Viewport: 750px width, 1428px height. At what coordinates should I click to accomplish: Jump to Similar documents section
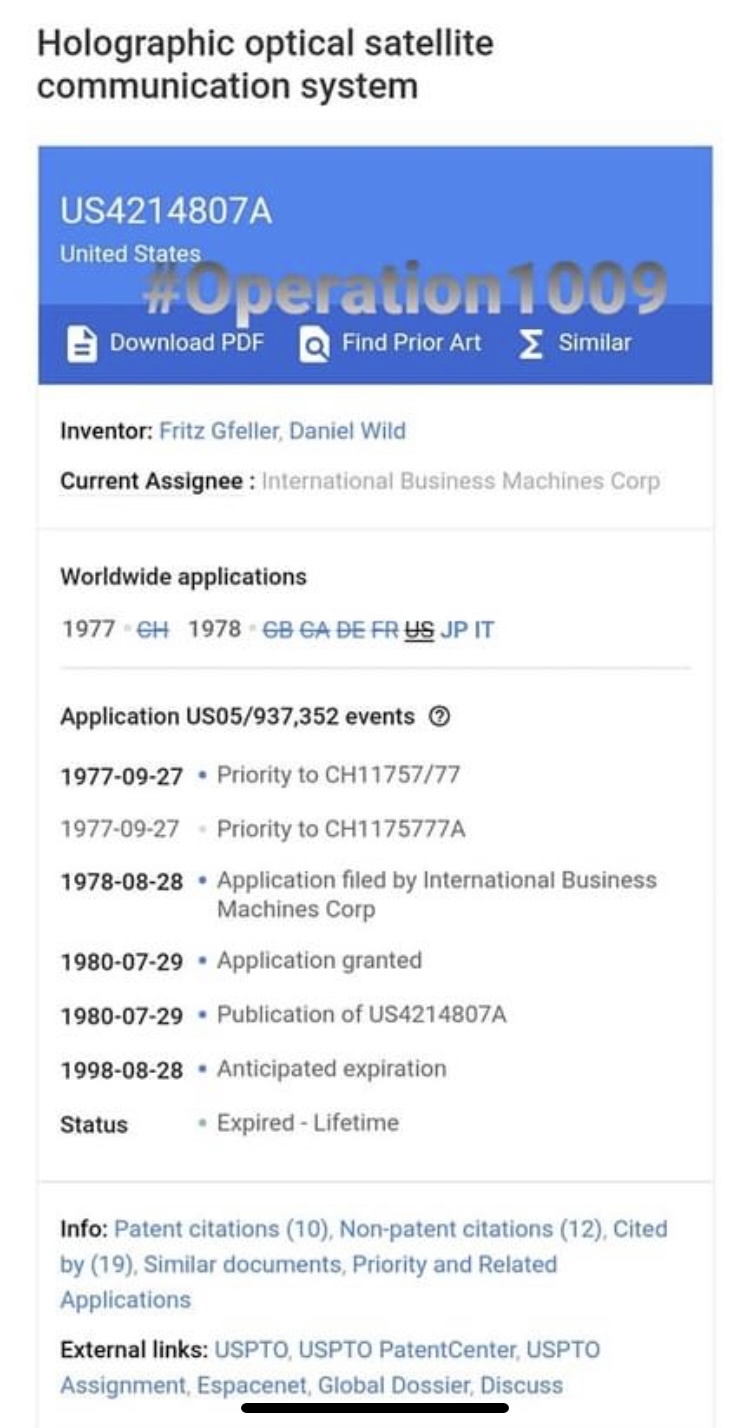click(245, 1265)
